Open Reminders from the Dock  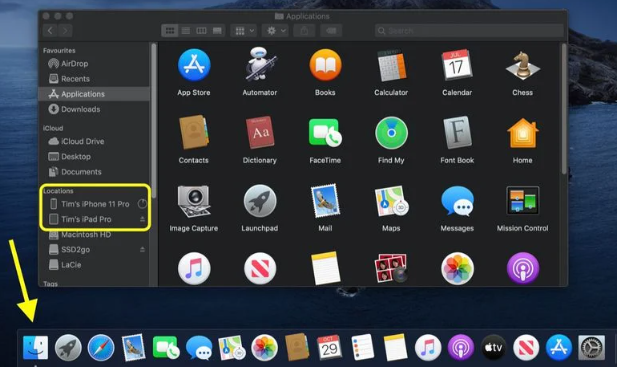pos(362,347)
